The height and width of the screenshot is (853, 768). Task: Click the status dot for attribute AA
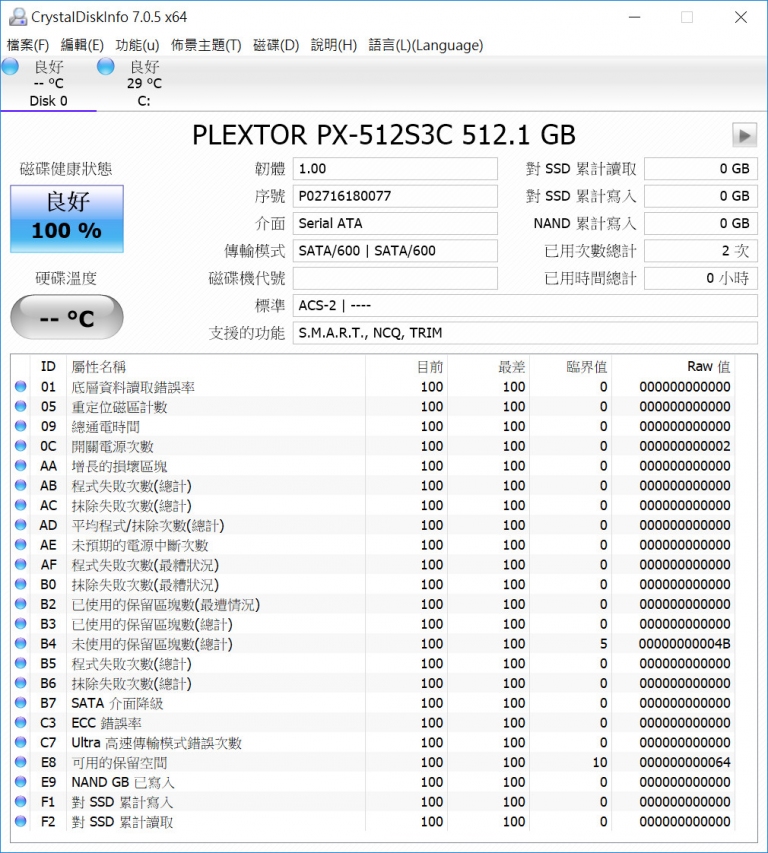point(21,465)
